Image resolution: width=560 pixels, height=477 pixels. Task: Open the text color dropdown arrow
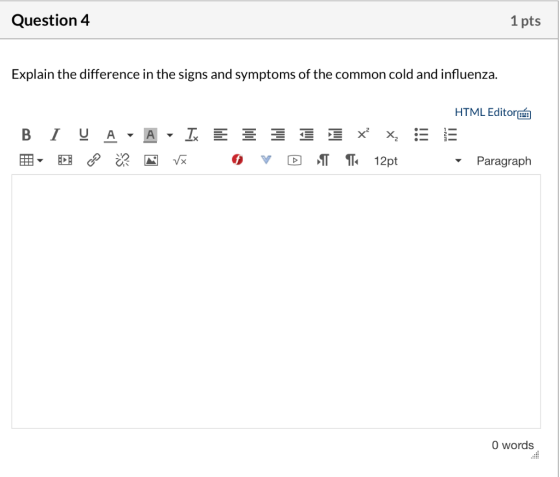click(130, 135)
